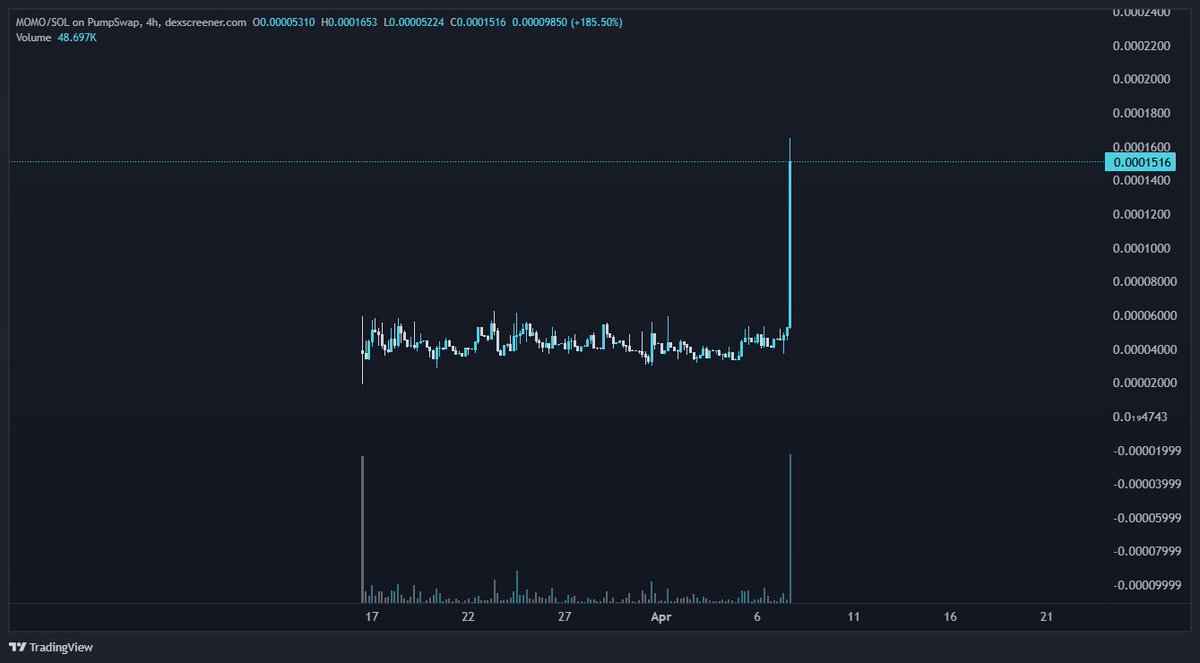Image resolution: width=1200 pixels, height=663 pixels.
Task: Click the 0.0001400 price axis label
Action: (x=1143, y=181)
